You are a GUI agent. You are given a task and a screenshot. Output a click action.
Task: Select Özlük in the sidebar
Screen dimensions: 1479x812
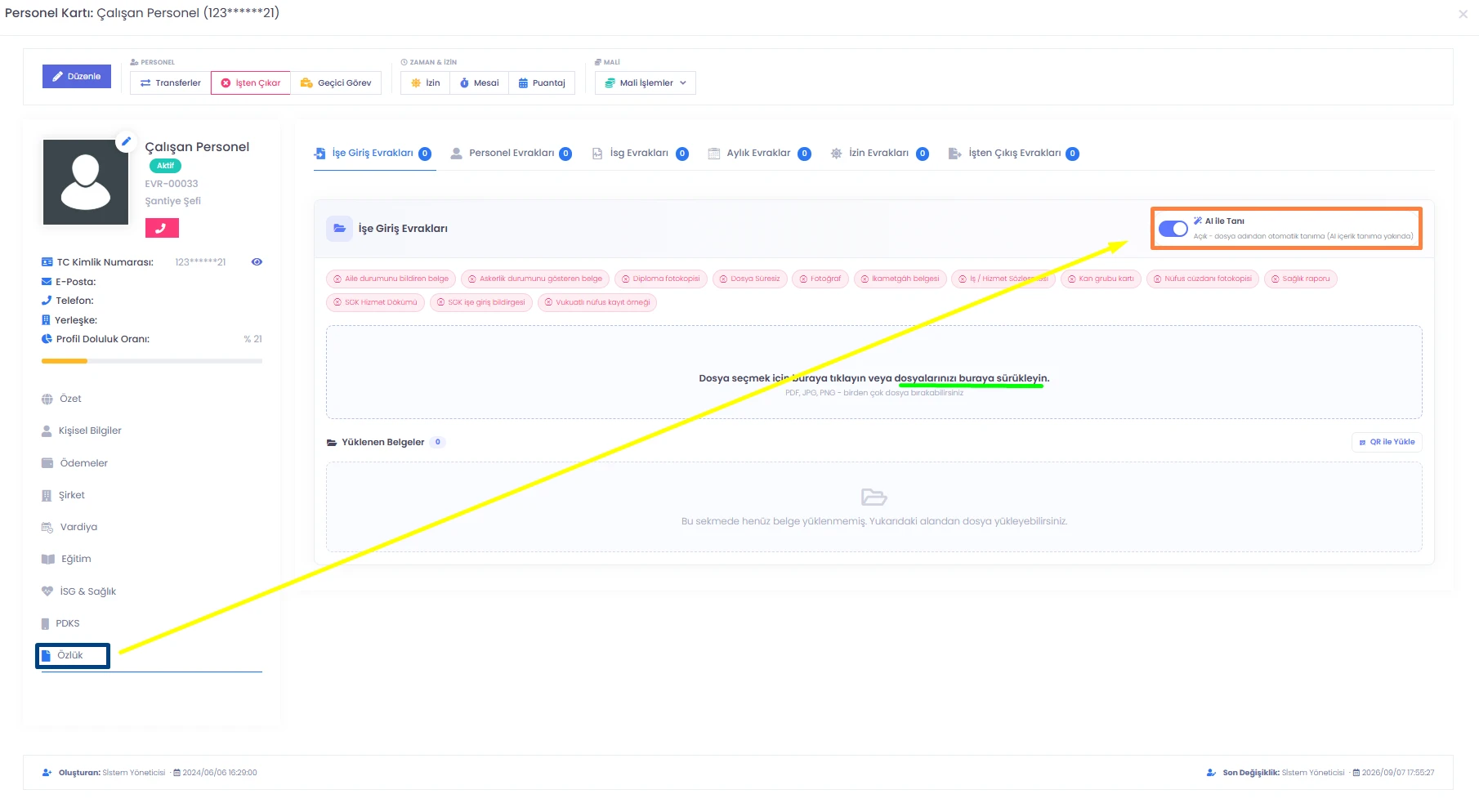click(72, 655)
